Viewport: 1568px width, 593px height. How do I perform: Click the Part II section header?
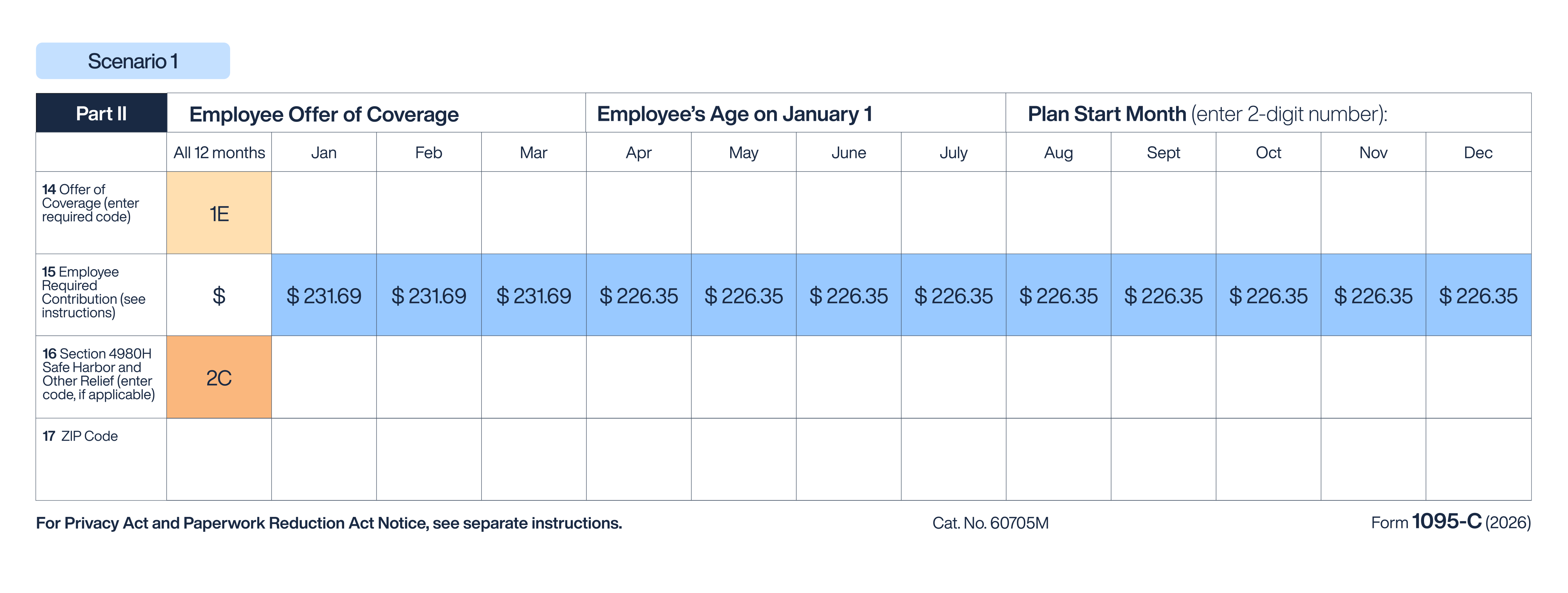[x=101, y=113]
